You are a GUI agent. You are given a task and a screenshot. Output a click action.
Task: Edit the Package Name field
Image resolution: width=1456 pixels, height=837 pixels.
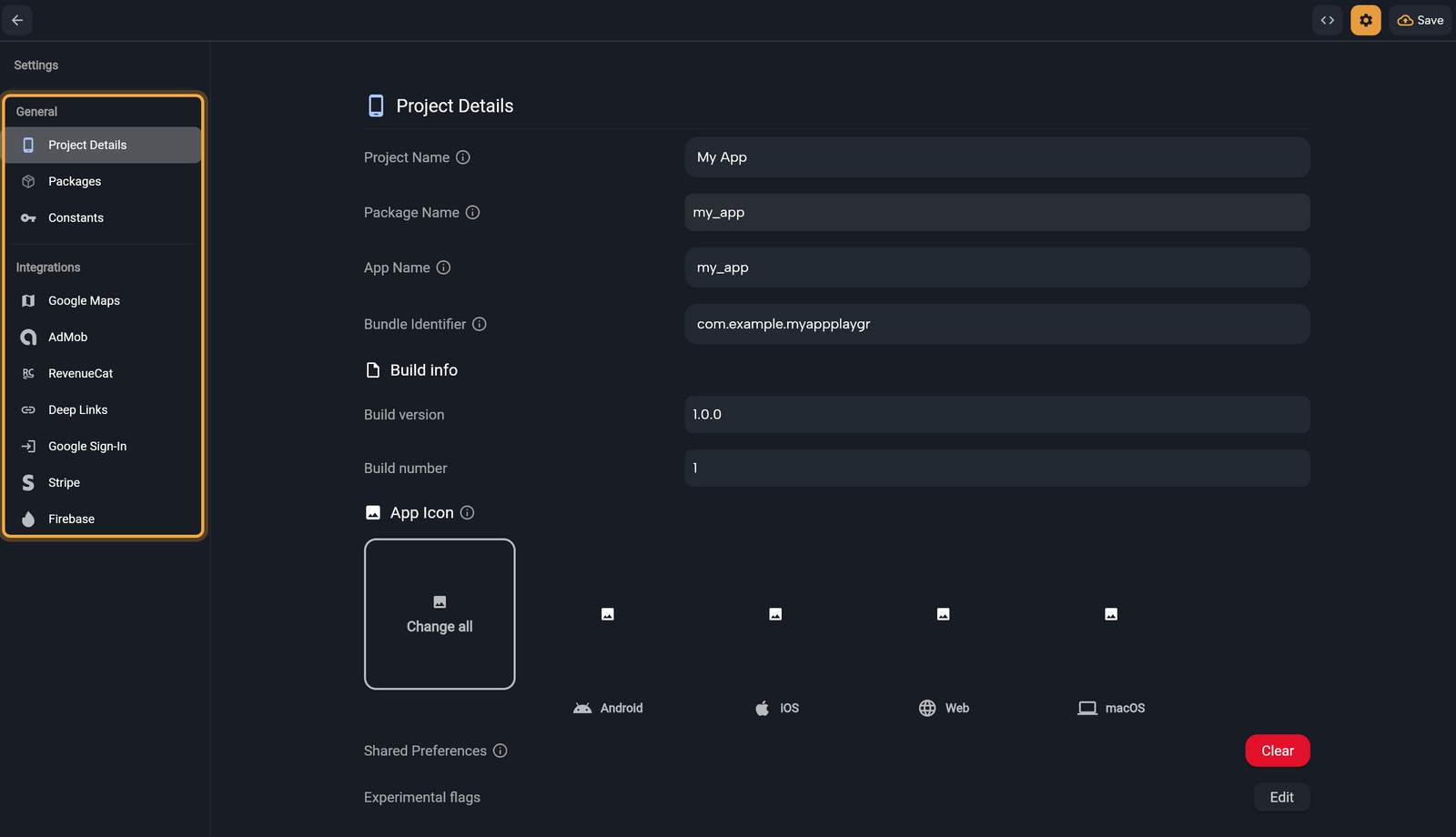997,212
